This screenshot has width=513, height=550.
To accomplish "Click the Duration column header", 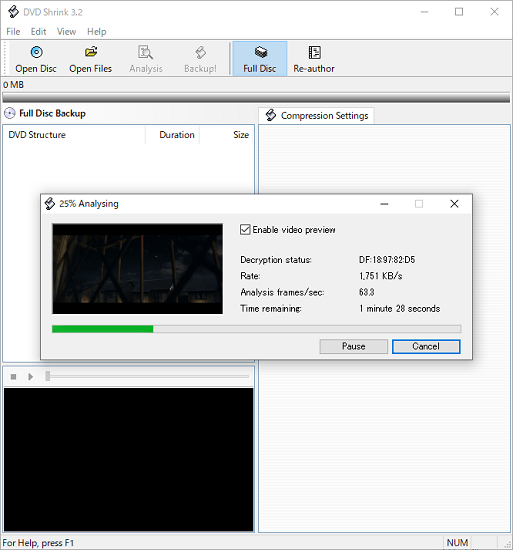I will [173, 135].
